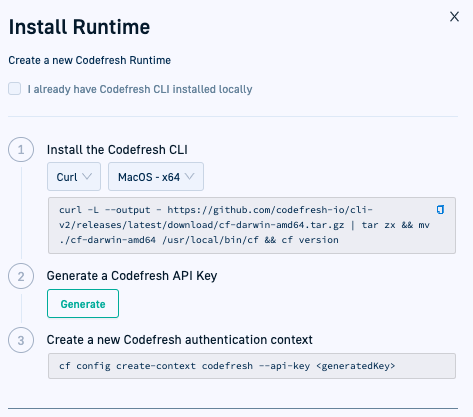The height and width of the screenshot is (417, 473).
Task: Check the Codefresh CLI installed locally checkbox
Action: pyautogui.click(x=15, y=89)
